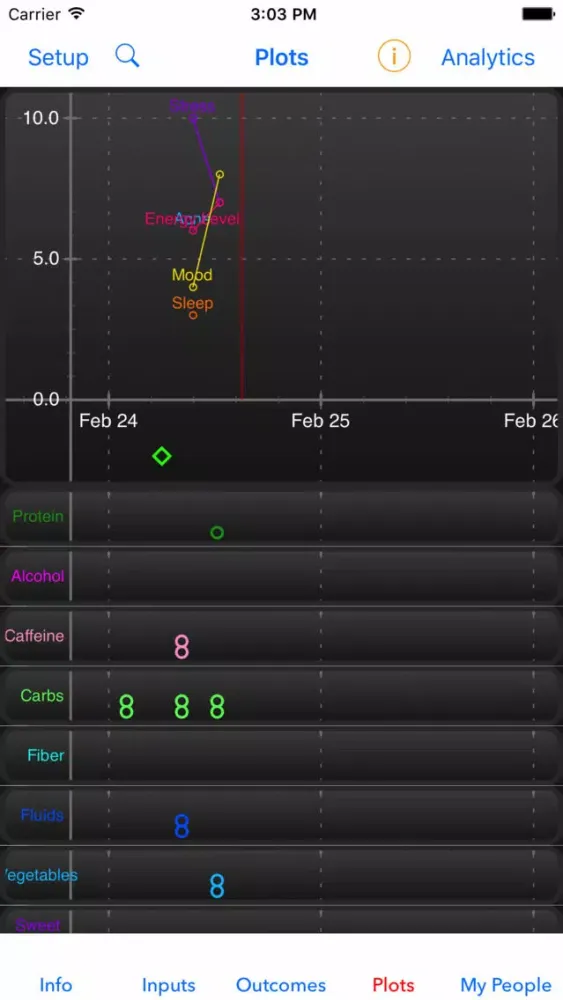Click the Carbs row label

[42, 695]
